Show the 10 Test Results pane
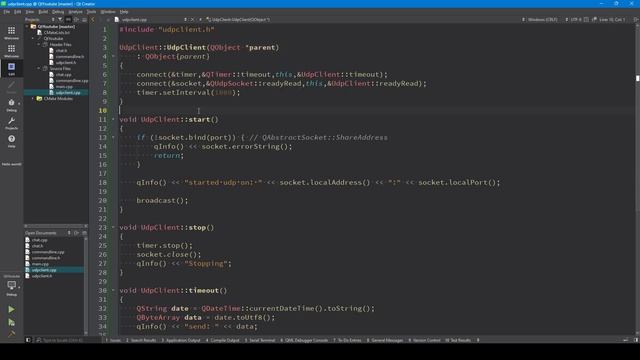 [x=458, y=340]
